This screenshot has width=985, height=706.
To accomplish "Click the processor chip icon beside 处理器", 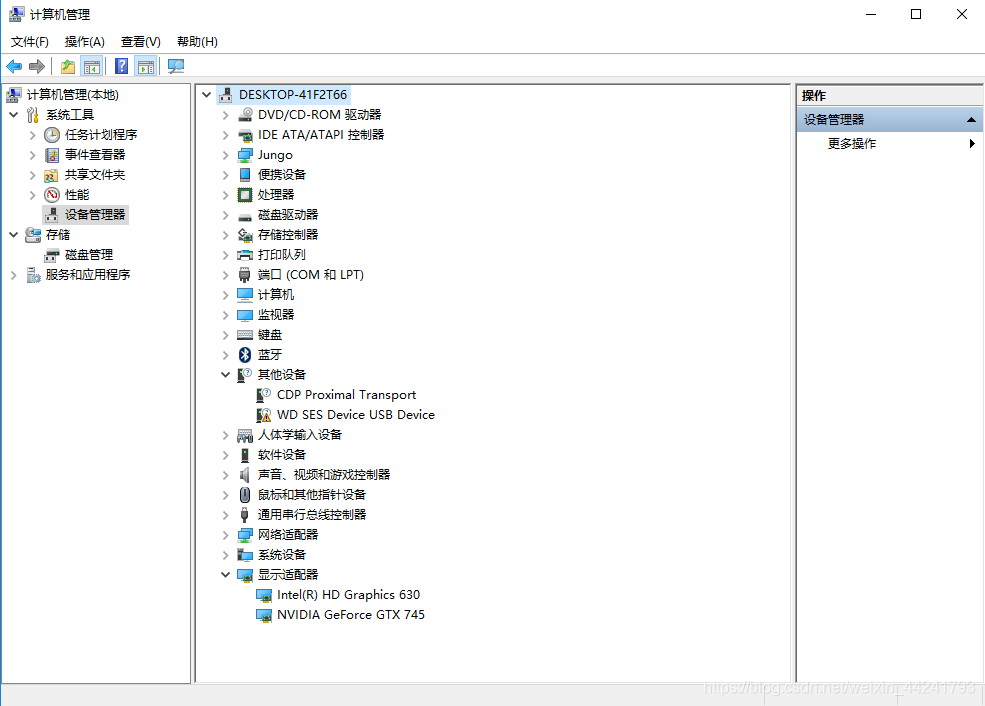I will [x=245, y=195].
